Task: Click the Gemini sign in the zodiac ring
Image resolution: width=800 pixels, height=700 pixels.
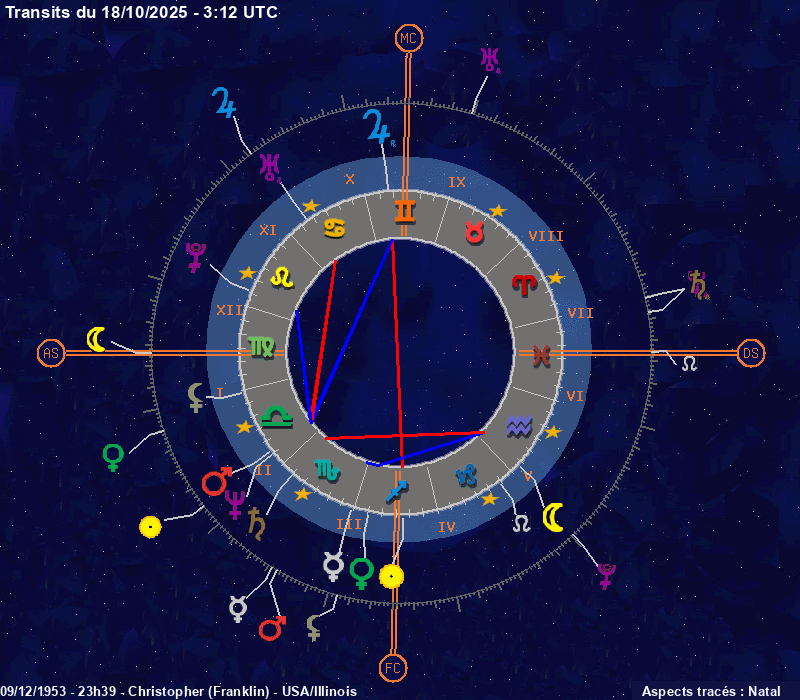Action: [405, 211]
